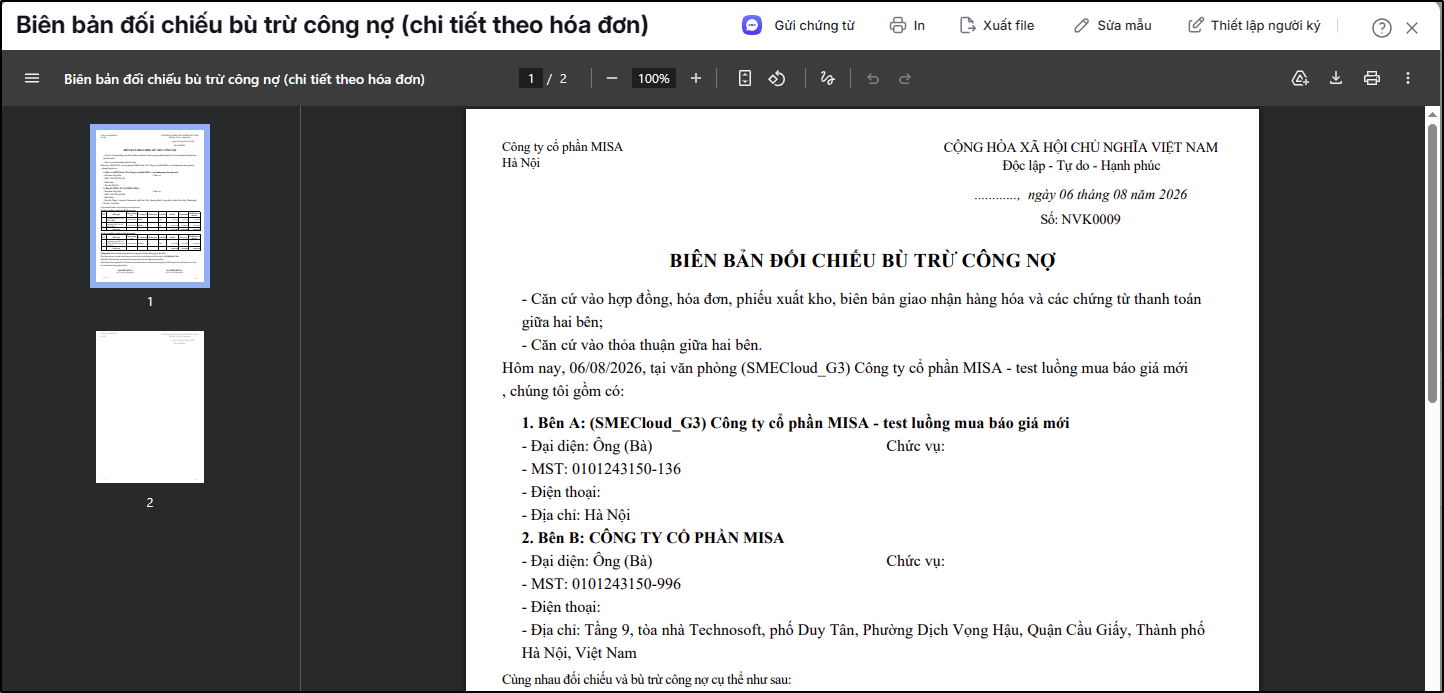
Task: Click the current page number field
Action: point(531,78)
